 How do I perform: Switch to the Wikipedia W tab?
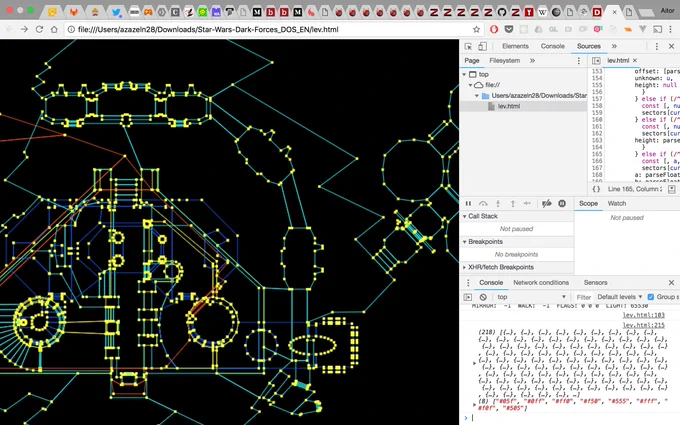click(x=543, y=12)
